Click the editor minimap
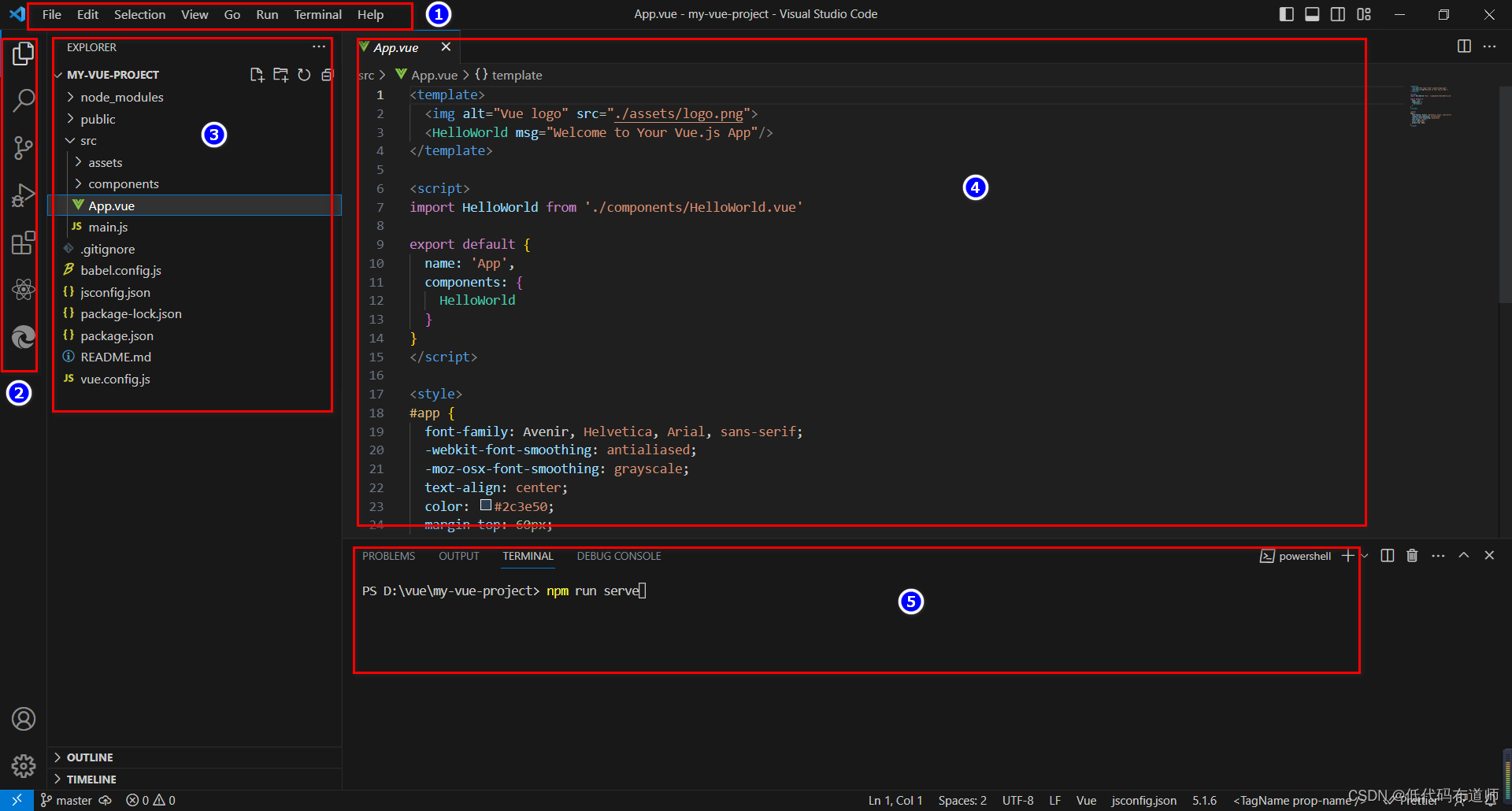 click(x=1432, y=106)
